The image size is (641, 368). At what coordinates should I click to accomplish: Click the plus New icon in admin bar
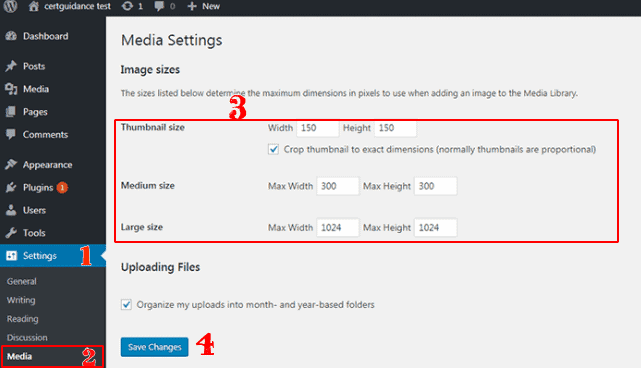coord(192,6)
